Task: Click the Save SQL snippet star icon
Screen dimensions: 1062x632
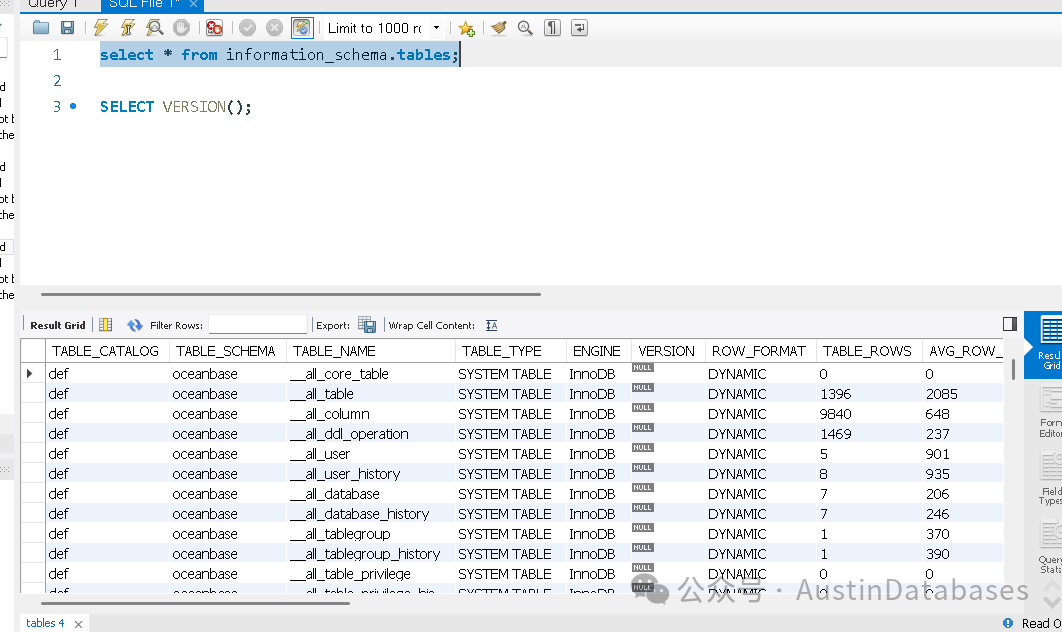Action: (466, 27)
